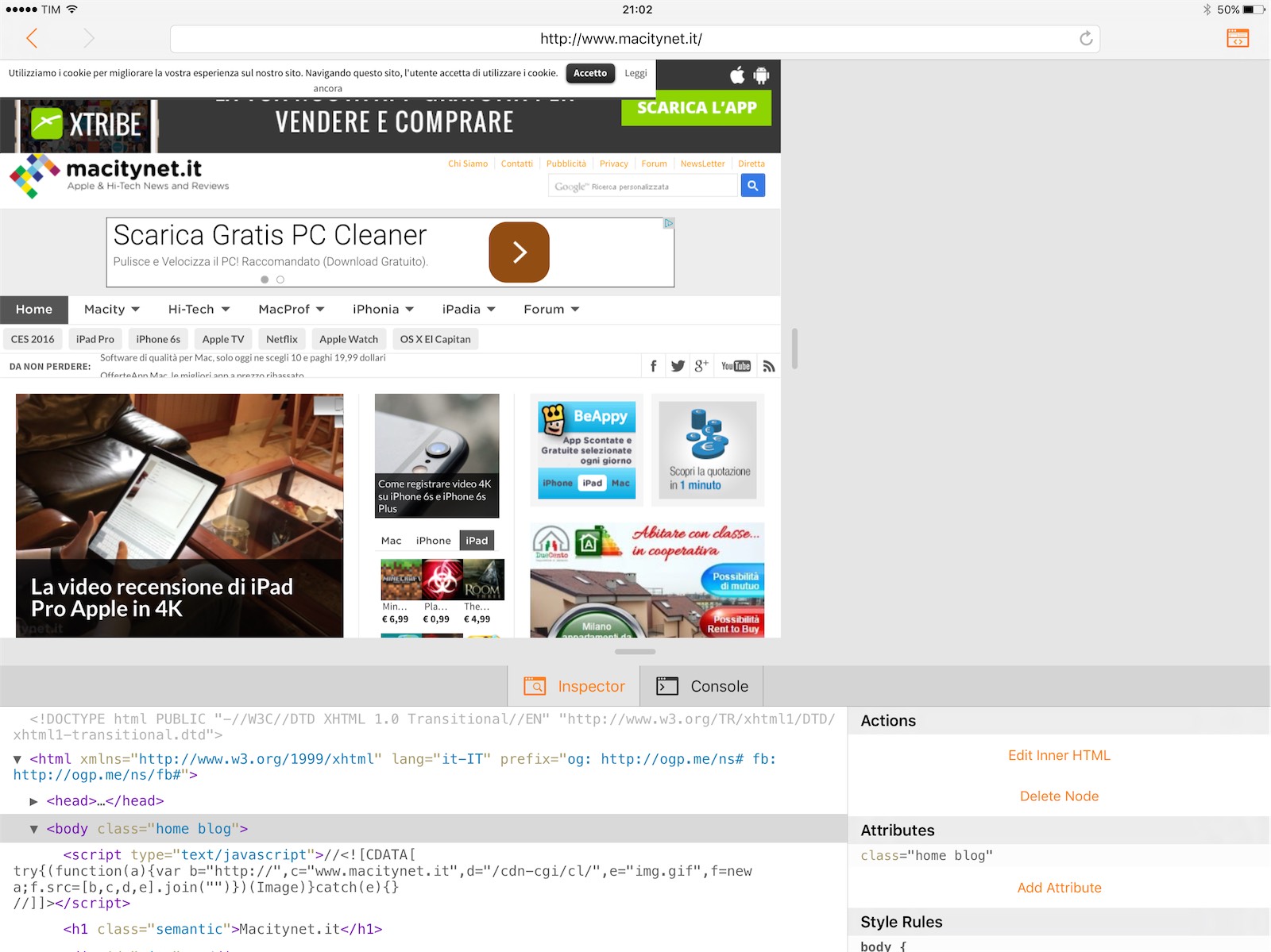
Task: Open the RSS feed icon
Action: pos(769,366)
